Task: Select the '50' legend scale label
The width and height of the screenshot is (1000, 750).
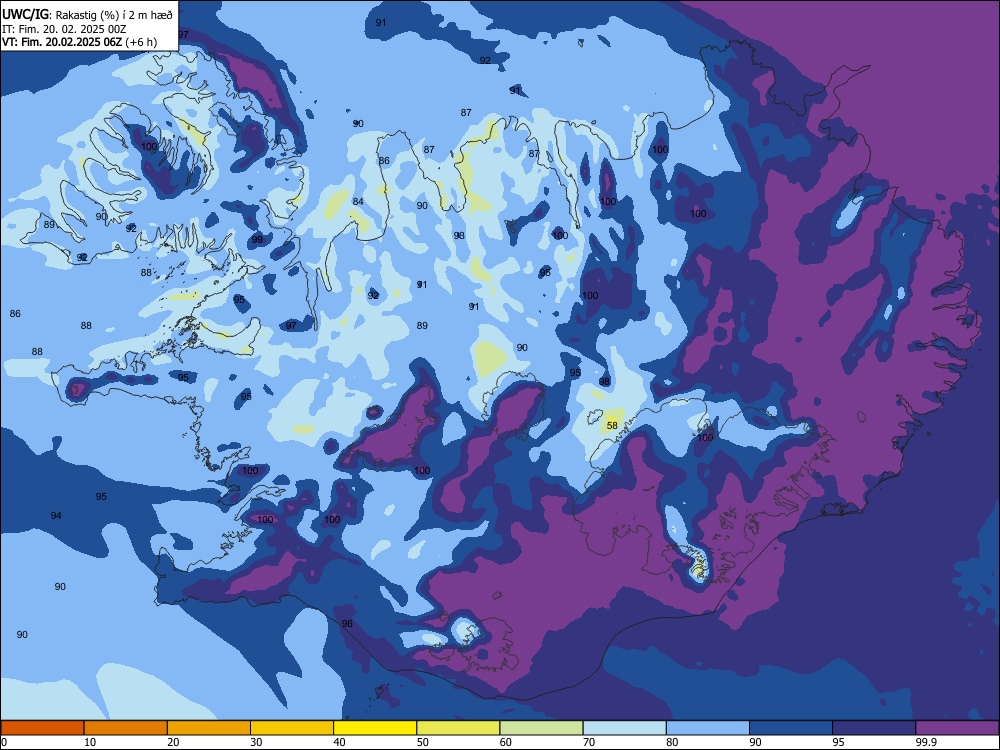Action: 422,742
